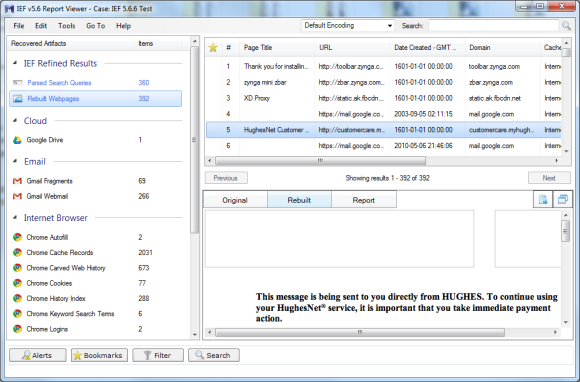Open the Edit menu
The image size is (580, 382).
pos(41,26)
